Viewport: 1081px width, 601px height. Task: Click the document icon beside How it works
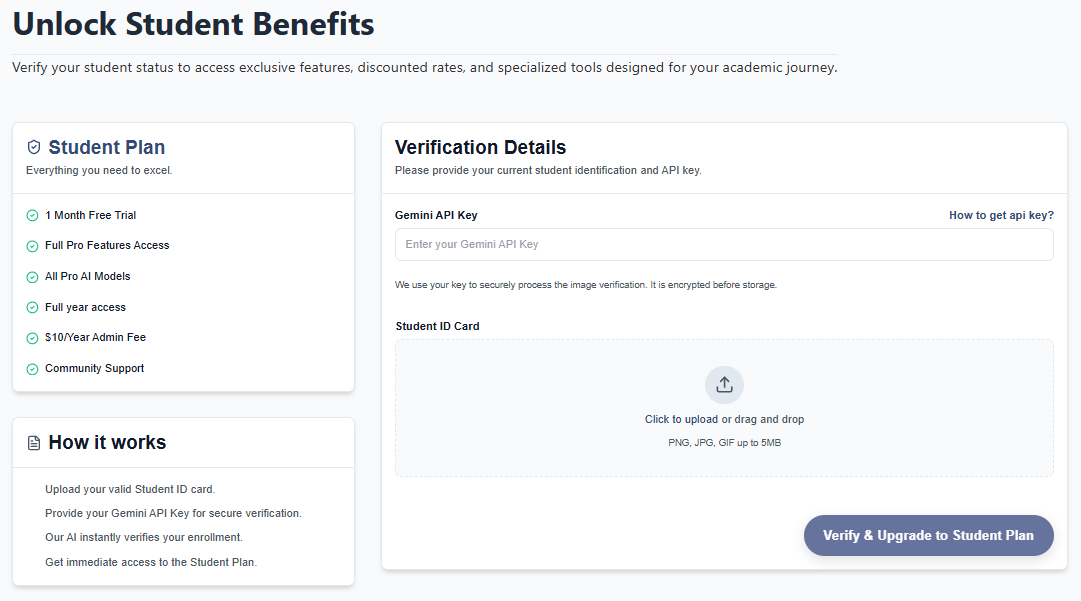(x=34, y=443)
